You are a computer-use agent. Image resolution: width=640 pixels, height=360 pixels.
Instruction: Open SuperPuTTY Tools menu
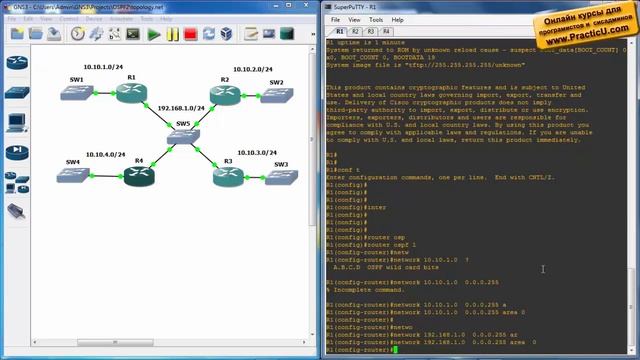point(376,20)
